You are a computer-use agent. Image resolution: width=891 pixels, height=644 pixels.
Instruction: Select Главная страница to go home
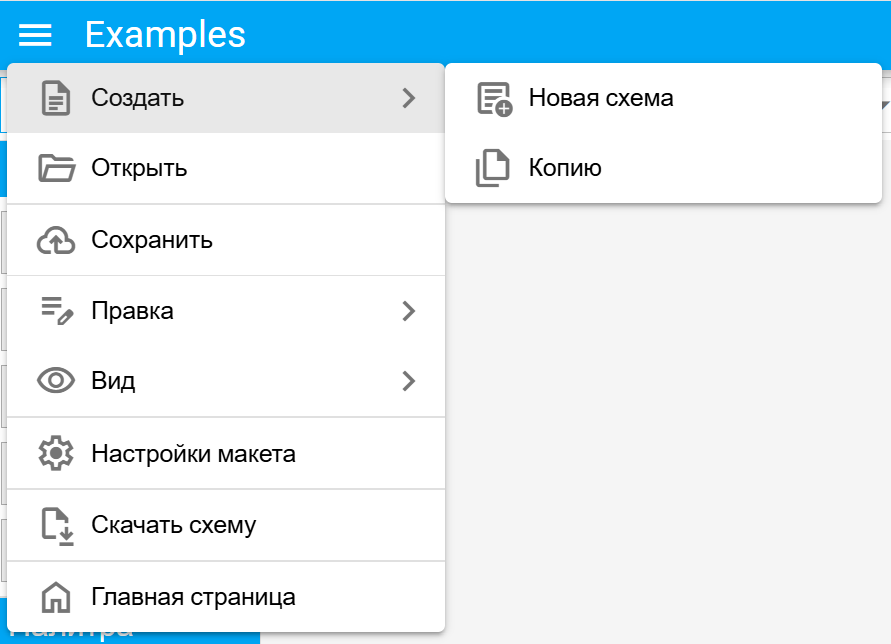pos(195,596)
